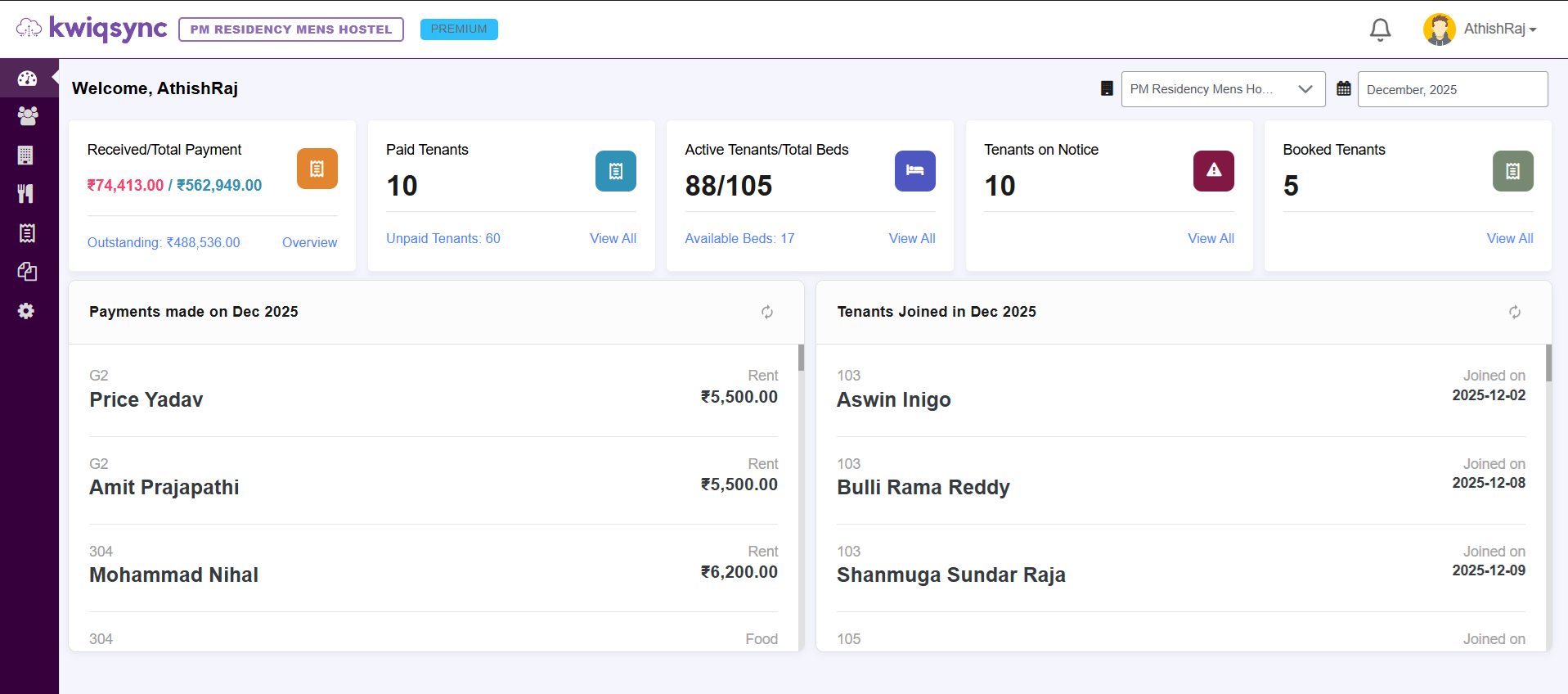
Task: Open the settings gear in sidebar
Action: pos(26,311)
